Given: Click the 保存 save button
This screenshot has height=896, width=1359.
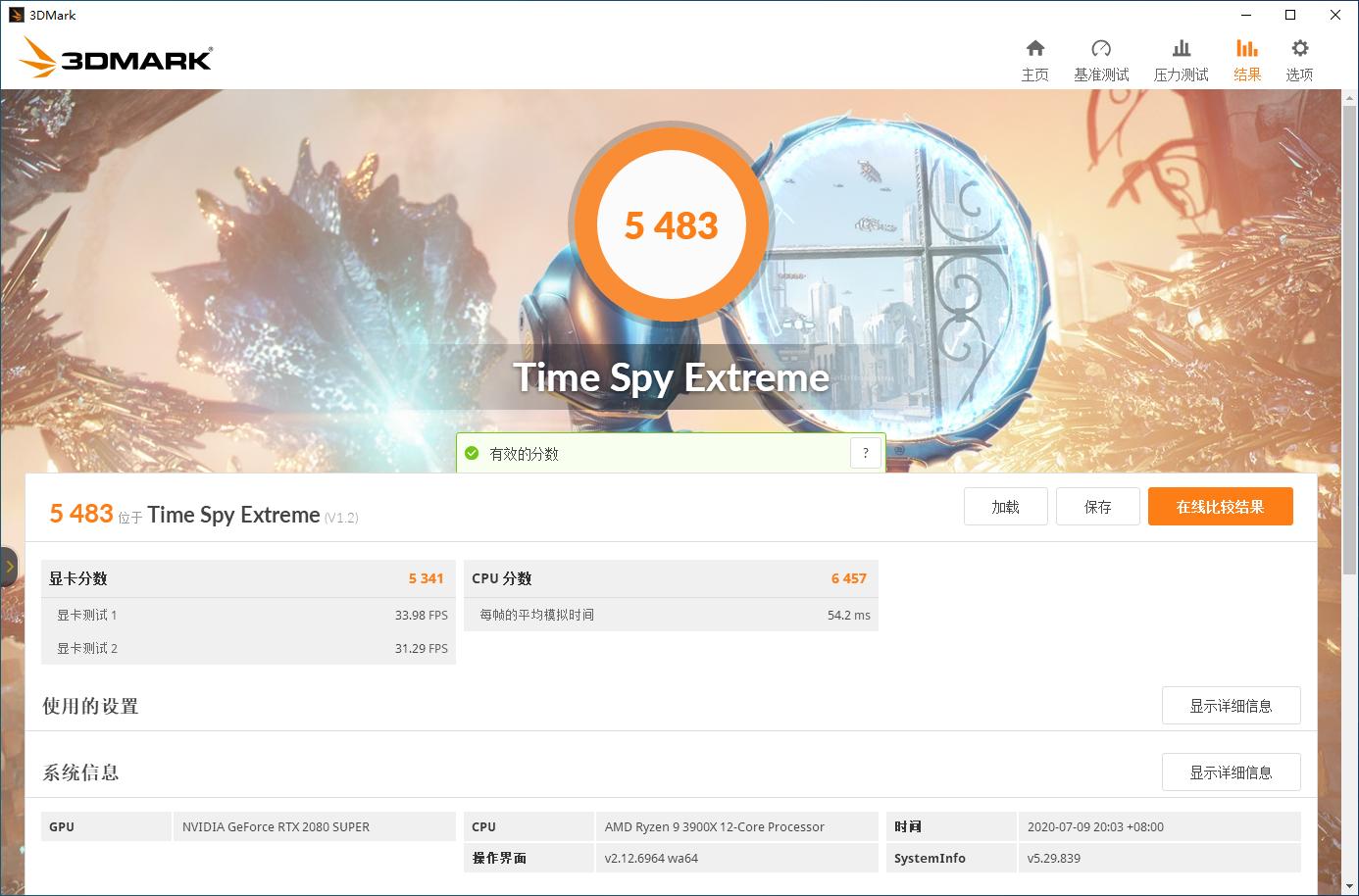Looking at the screenshot, I should (1097, 506).
